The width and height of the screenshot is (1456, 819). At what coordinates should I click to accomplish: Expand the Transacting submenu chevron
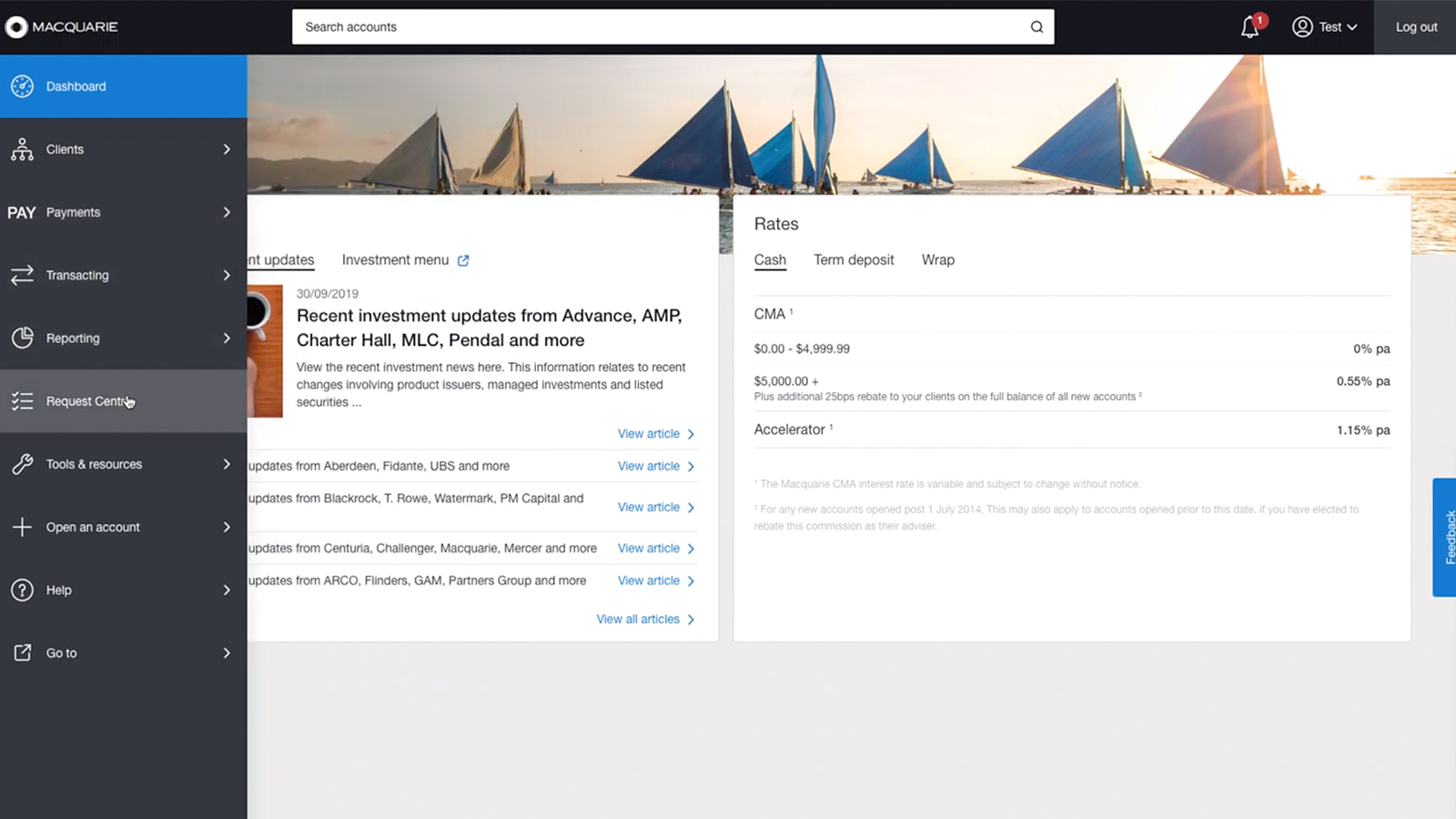(x=227, y=275)
